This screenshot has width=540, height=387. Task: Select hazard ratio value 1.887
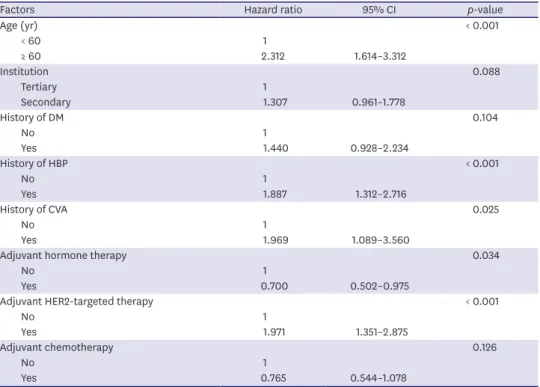point(275,194)
